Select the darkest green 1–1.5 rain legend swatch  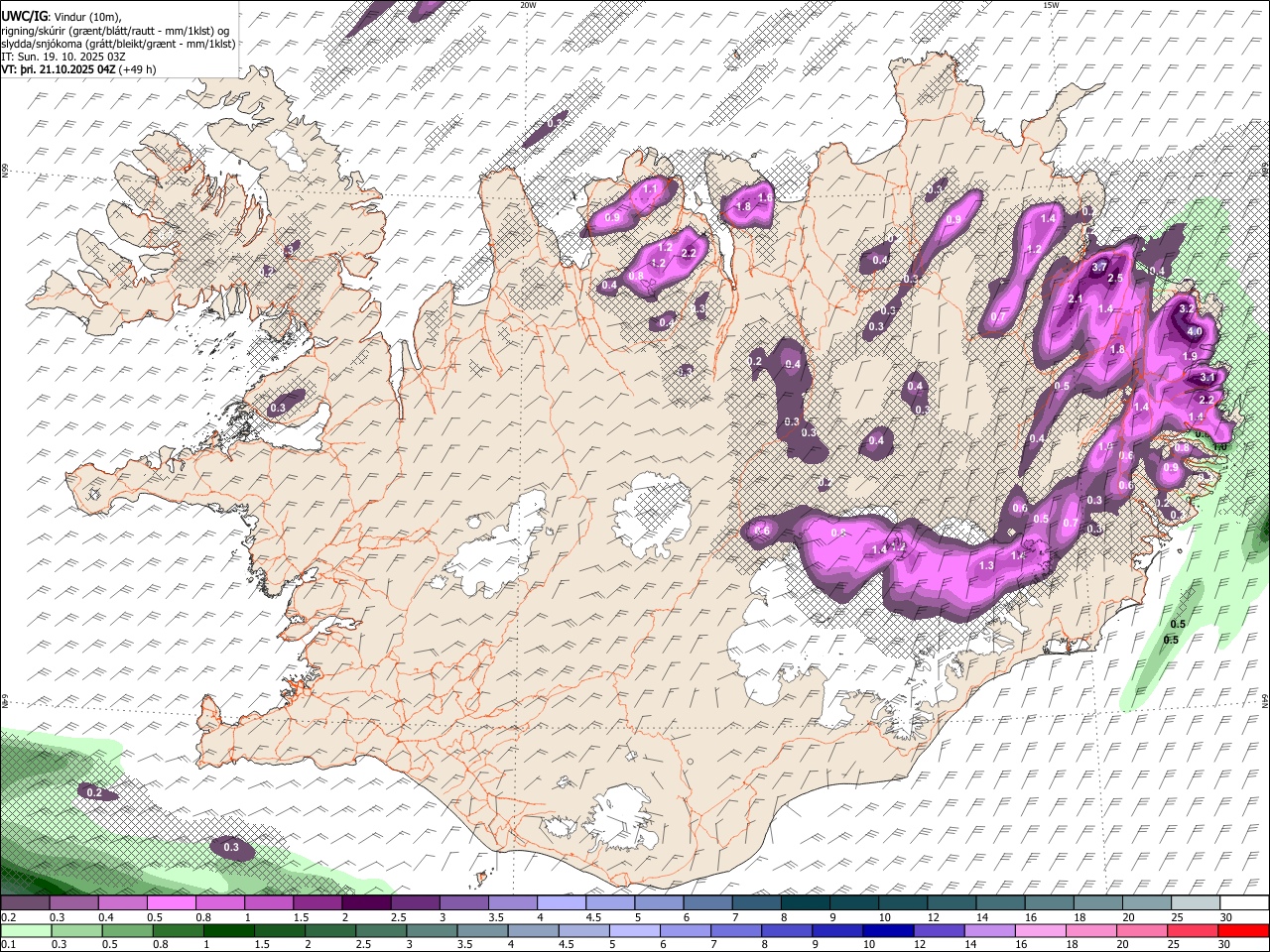click(229, 931)
